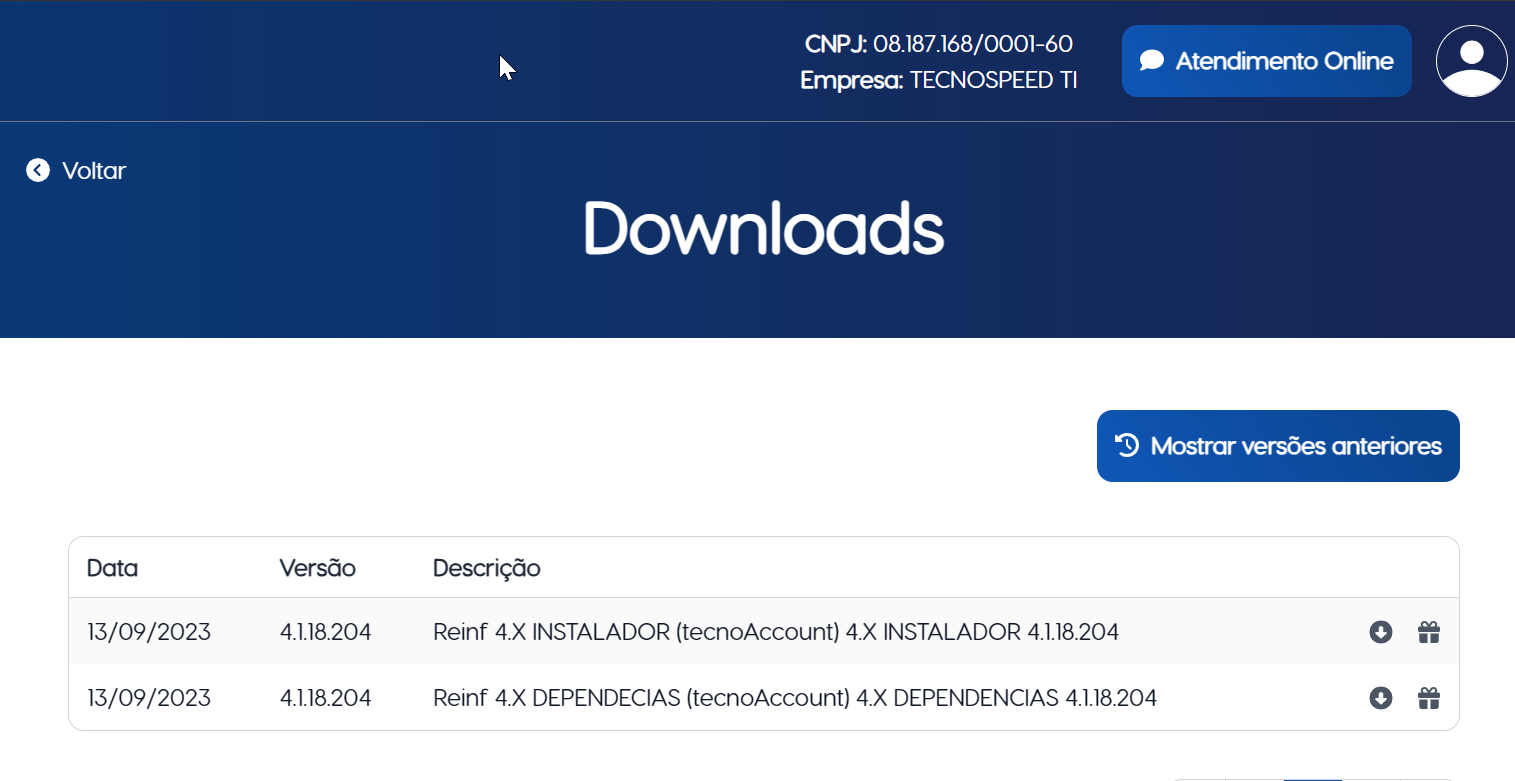
Task: Download the Reinf 4.X DEPENDECIAS file
Action: [1381, 698]
